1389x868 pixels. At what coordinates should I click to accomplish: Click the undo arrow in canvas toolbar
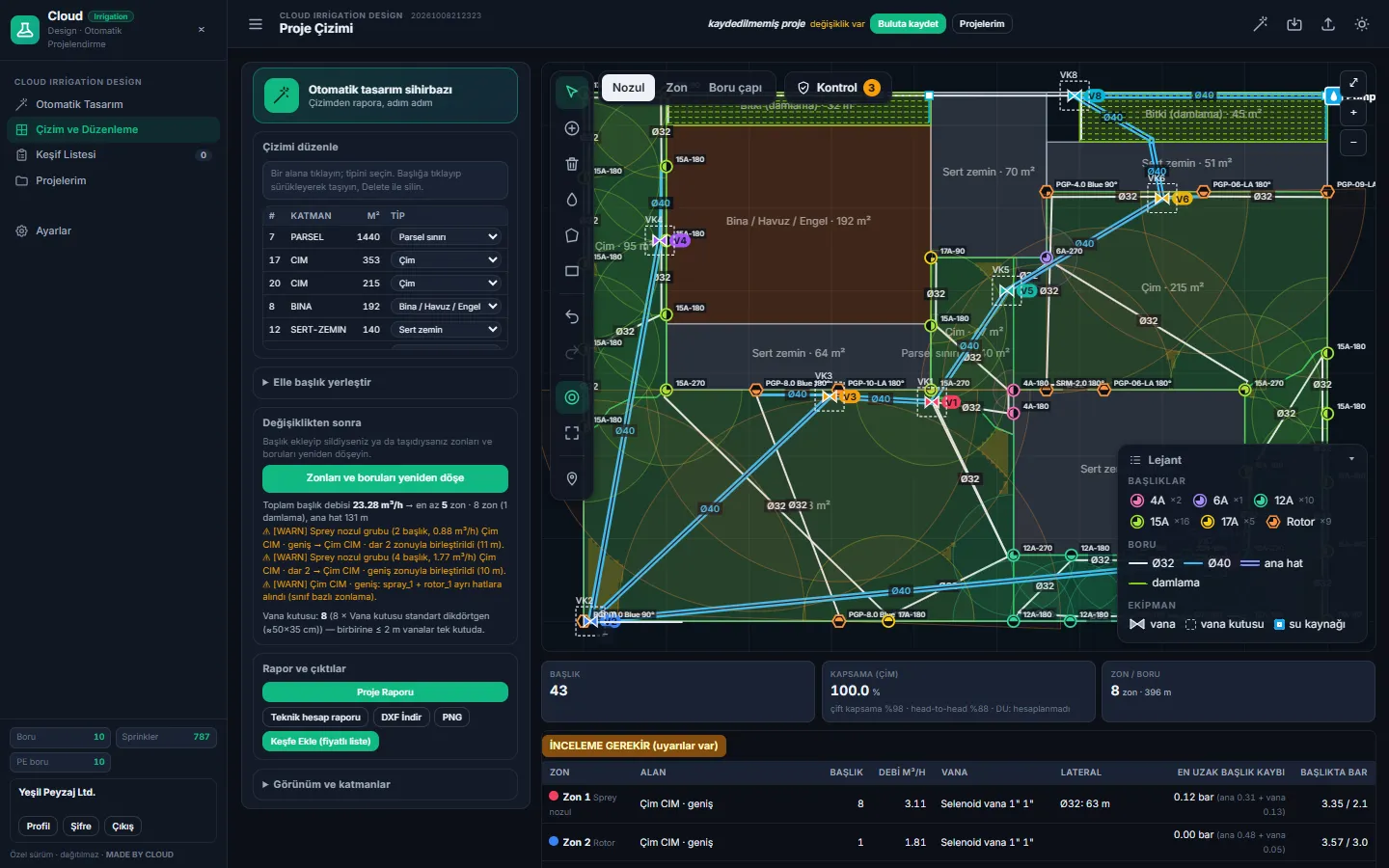[x=572, y=316]
